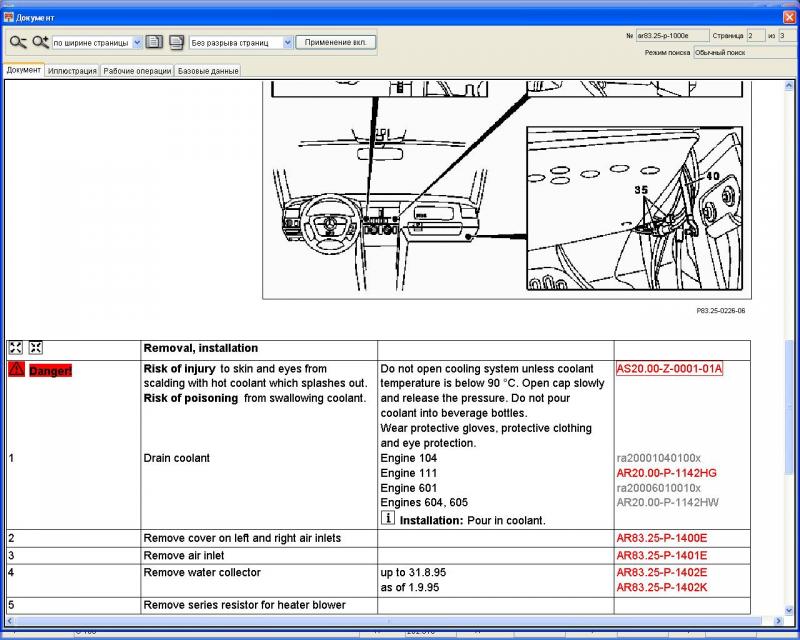Open the AR83.25-P-1402E link
The height and width of the screenshot is (640, 800).
coord(662,573)
